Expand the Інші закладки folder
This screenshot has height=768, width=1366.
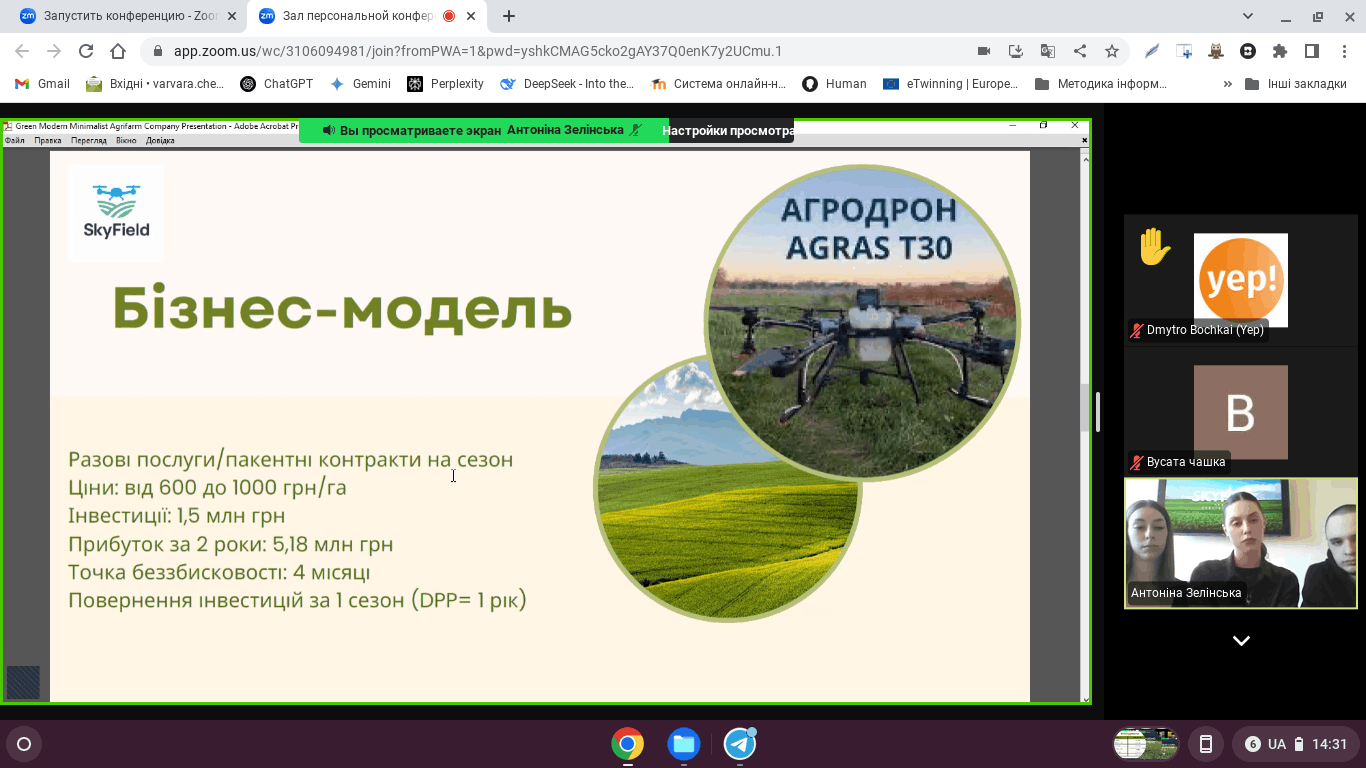[1296, 84]
